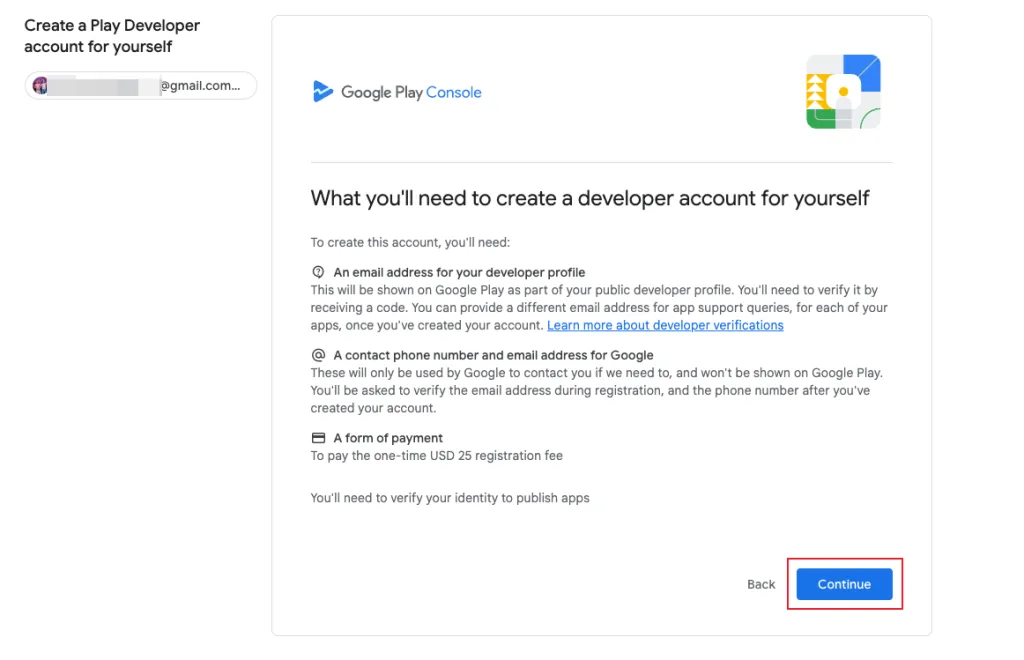The height and width of the screenshot is (660, 1024).
Task: Click the Create a Play Developer account title
Action: 111,35
